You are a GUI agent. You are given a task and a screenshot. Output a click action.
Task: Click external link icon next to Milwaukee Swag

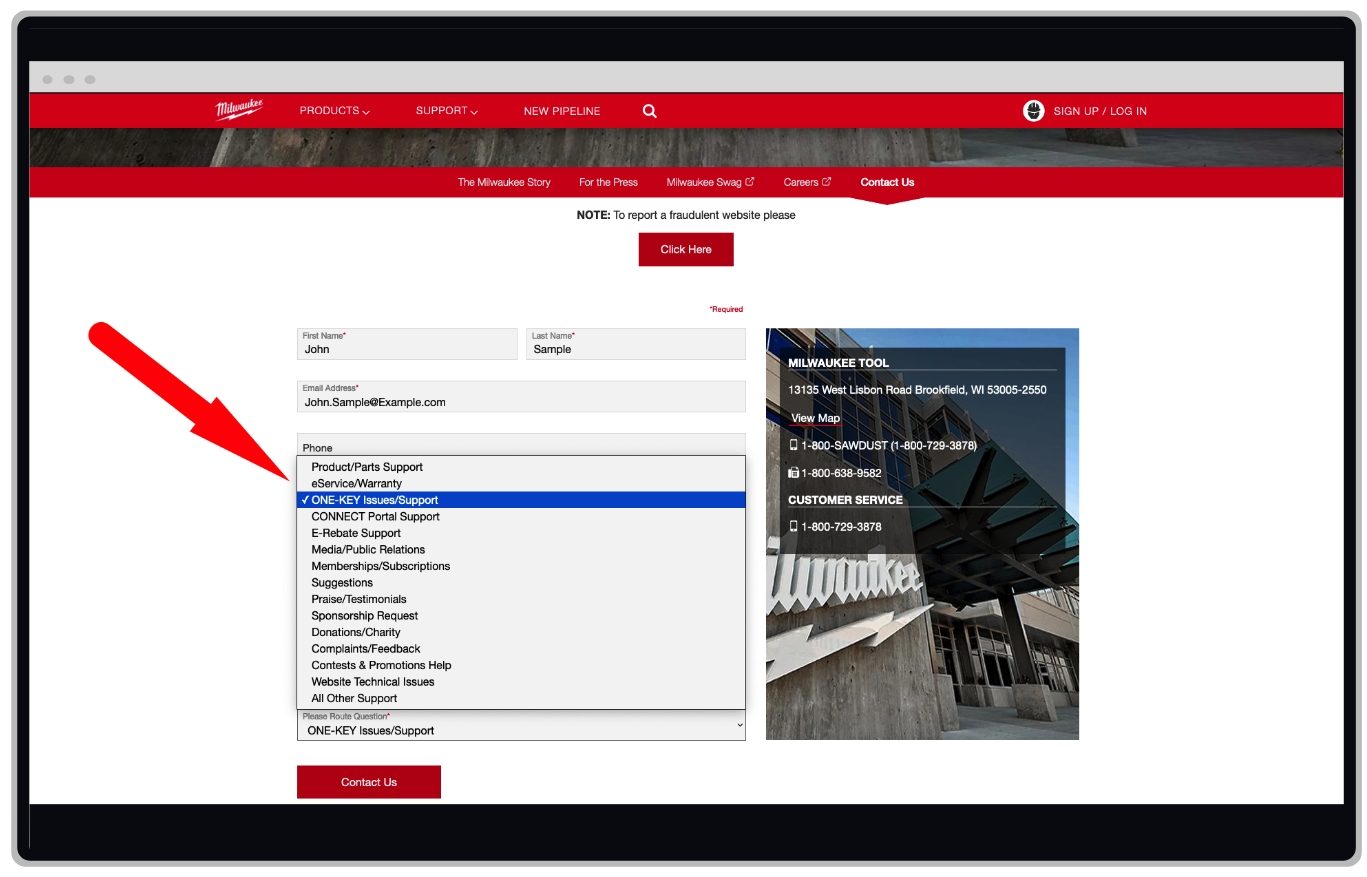pos(750,181)
